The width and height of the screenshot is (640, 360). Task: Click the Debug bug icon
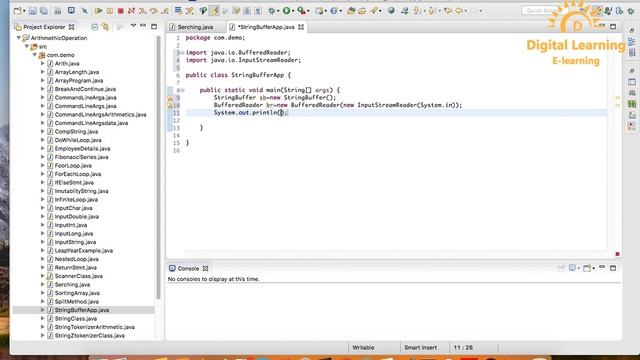[x=271, y=11]
